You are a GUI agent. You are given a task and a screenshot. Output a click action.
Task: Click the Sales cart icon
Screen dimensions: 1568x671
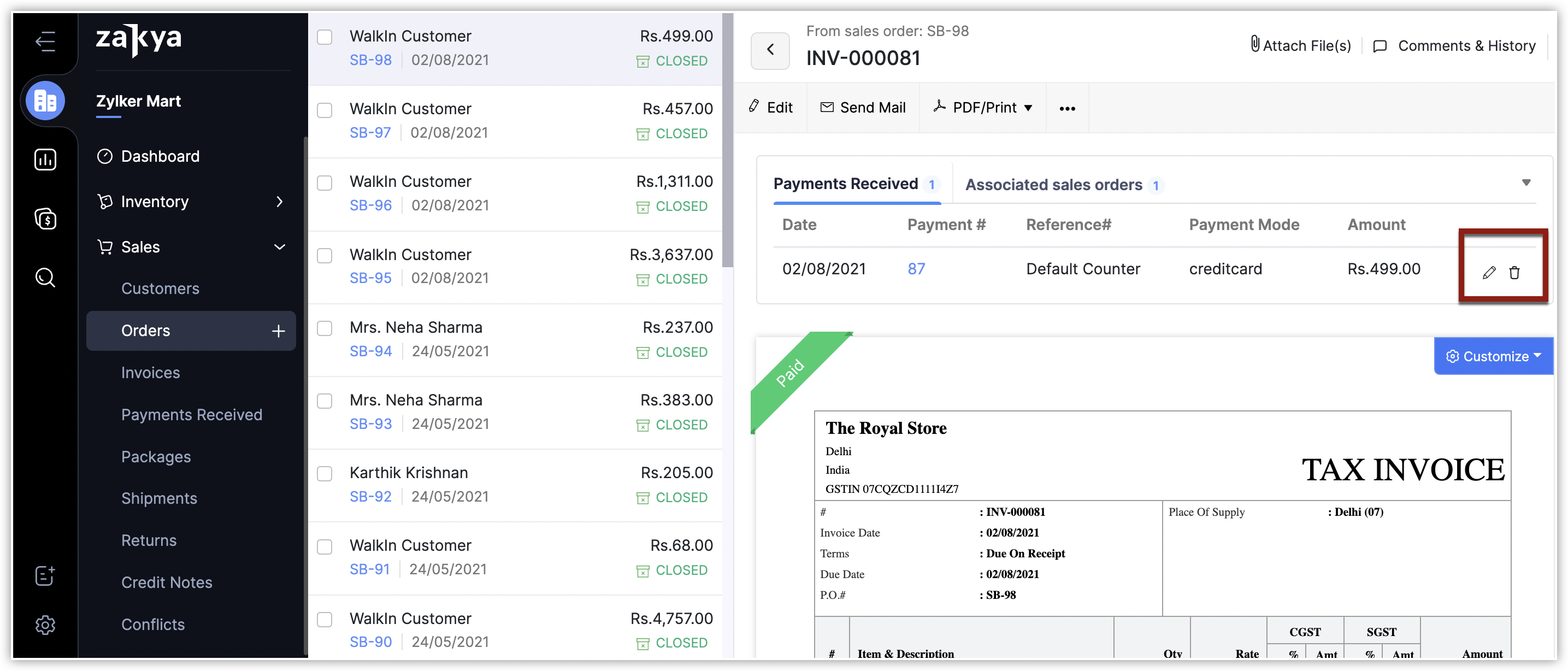pyautogui.click(x=105, y=246)
